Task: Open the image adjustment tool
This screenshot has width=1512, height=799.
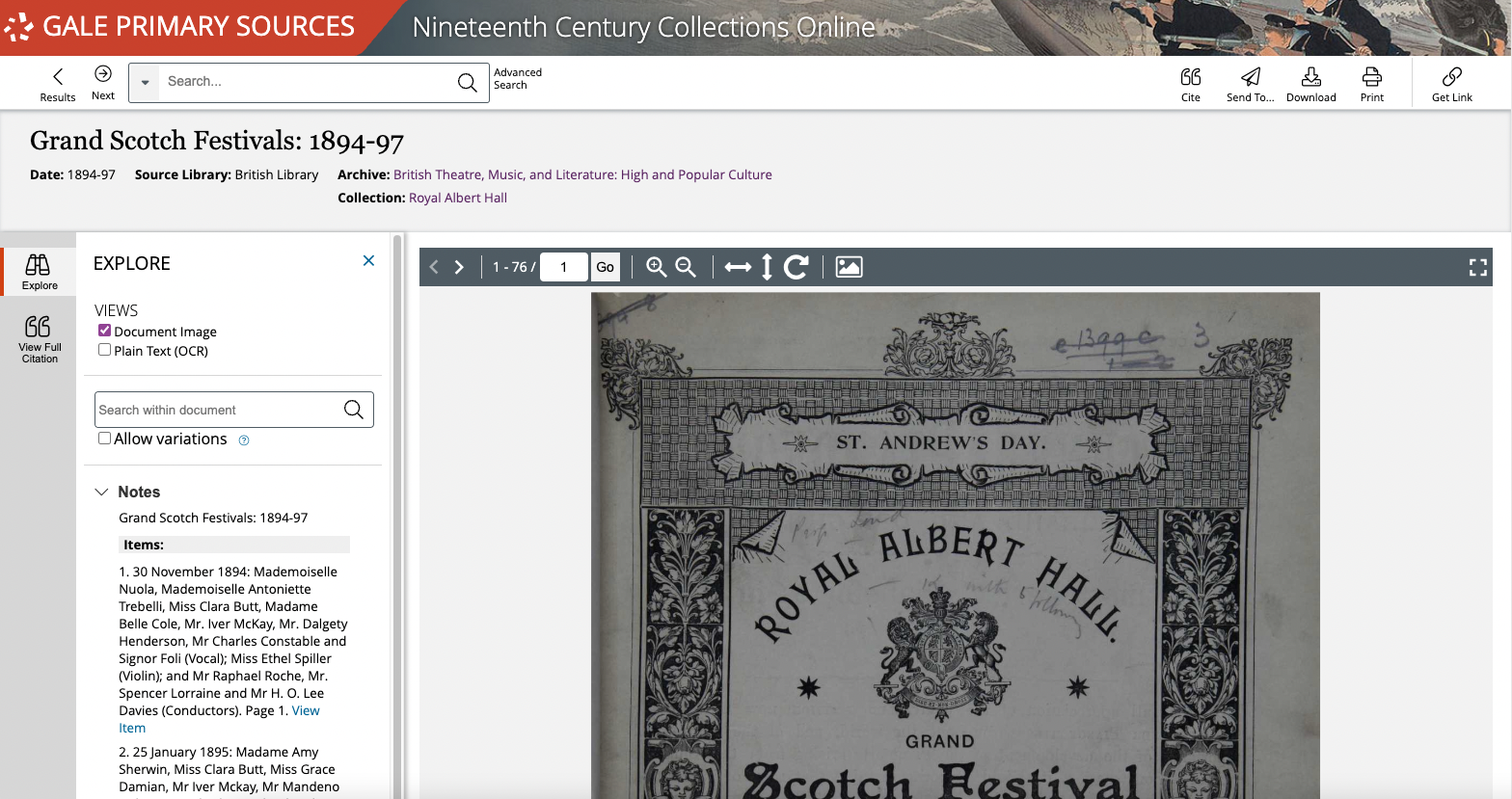Action: pos(849,267)
